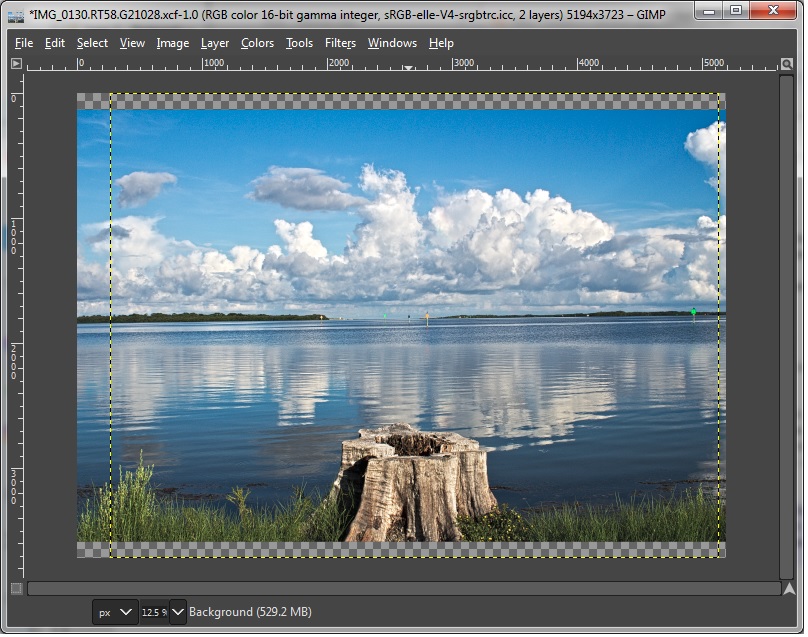This screenshot has height=637, width=808.
Task: Expand the zoom level dropdown arrow
Action: click(178, 612)
